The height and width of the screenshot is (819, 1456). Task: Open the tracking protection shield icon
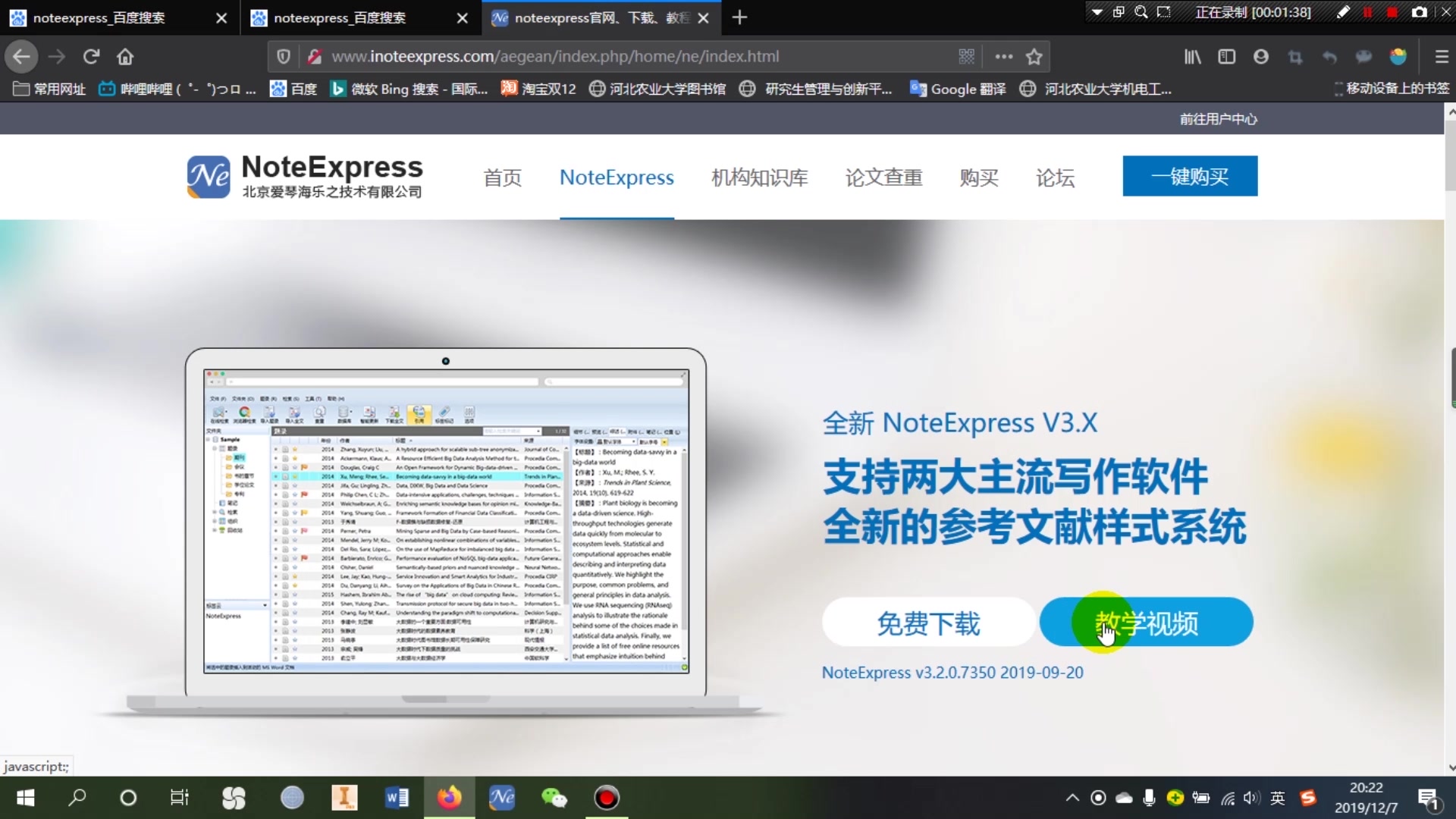(283, 56)
